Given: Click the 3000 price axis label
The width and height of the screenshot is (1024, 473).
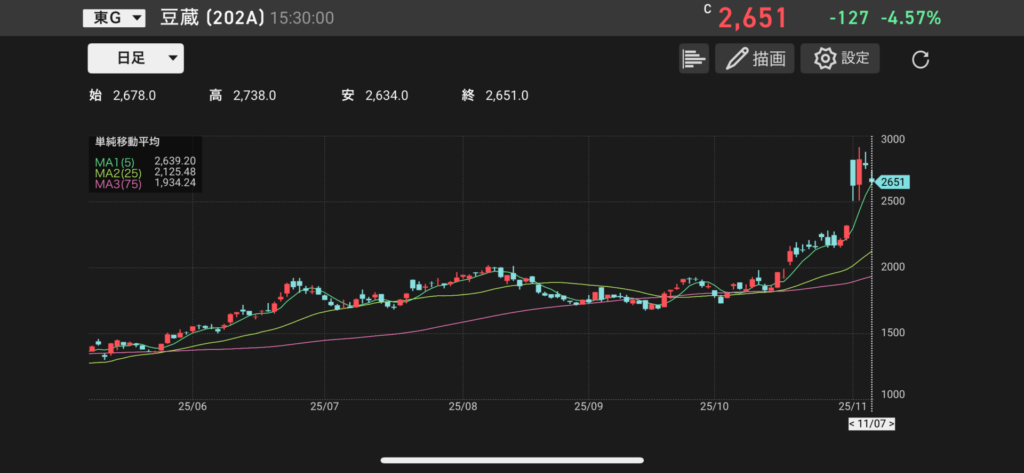Looking at the screenshot, I should 893,140.
